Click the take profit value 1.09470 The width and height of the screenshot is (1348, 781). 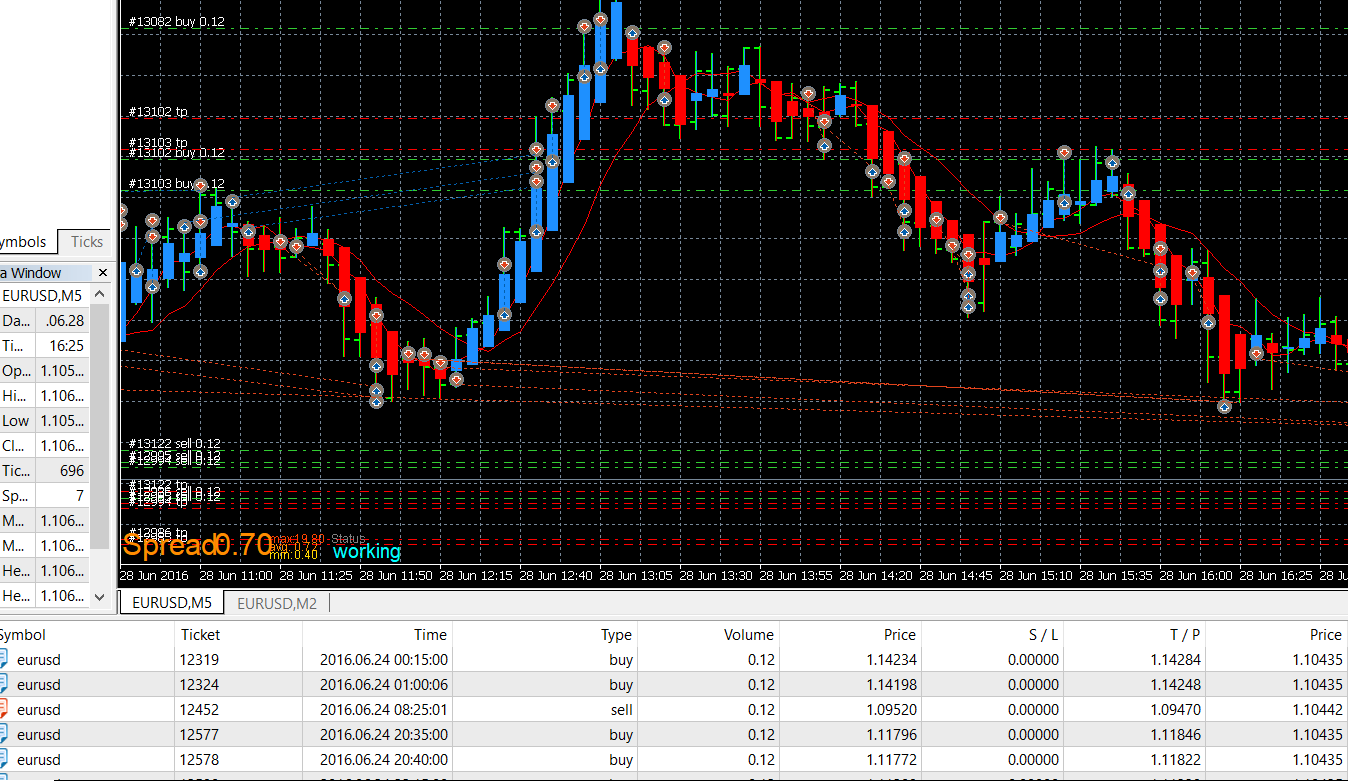tap(1177, 710)
